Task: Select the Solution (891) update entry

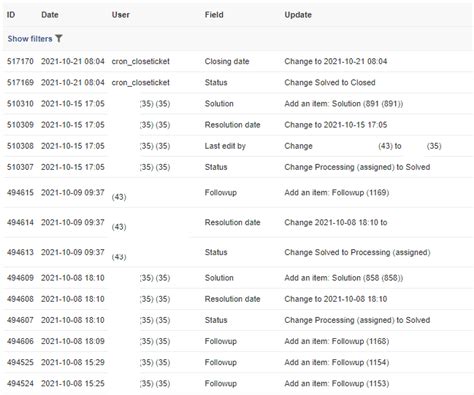Action: coord(344,104)
